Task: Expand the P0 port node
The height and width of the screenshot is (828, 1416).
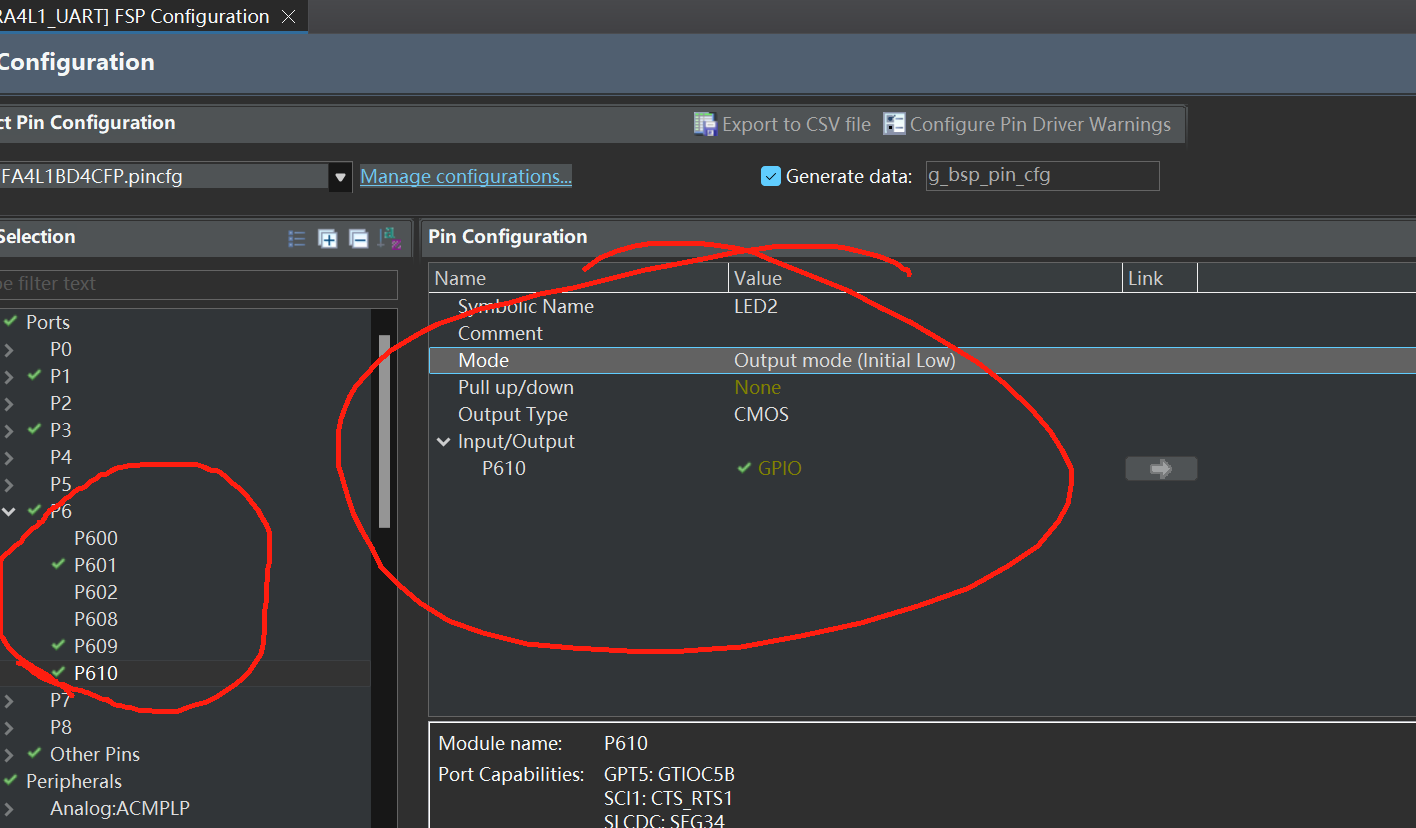Action: [x=9, y=350]
